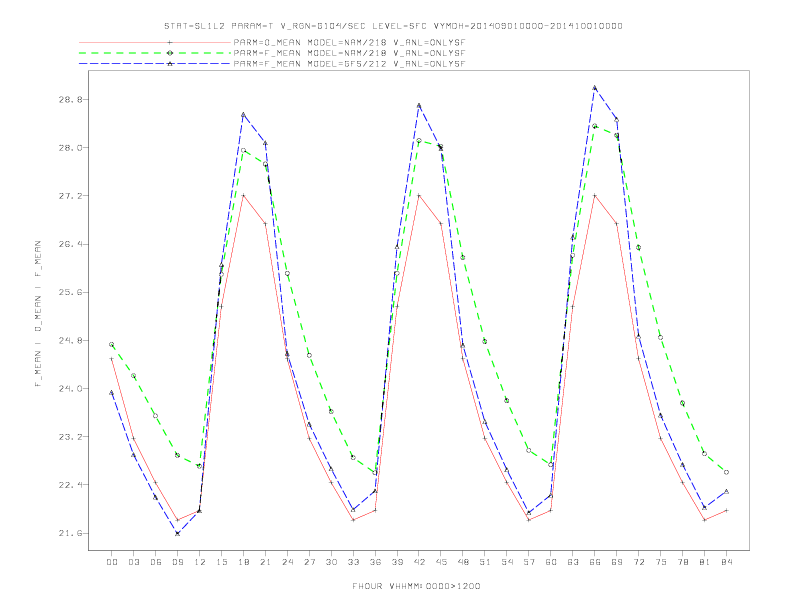
Task: Click x-axis forecast hour label 18
Action: click(243, 562)
